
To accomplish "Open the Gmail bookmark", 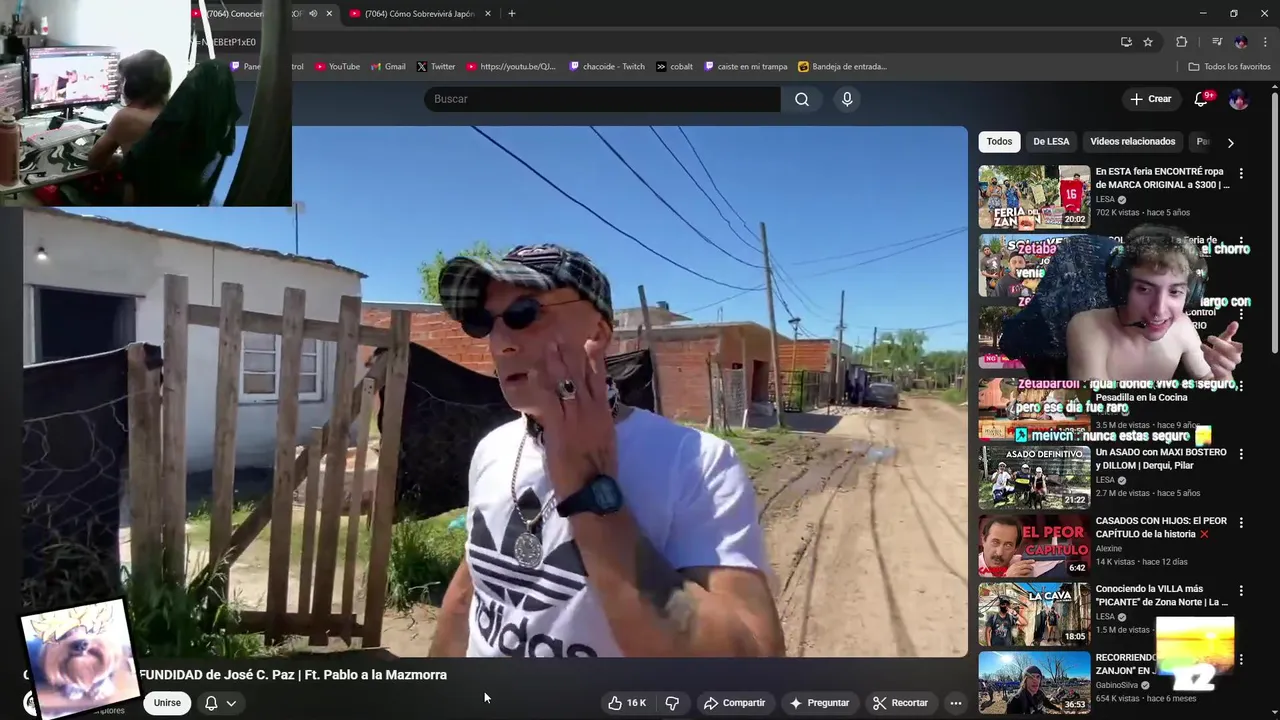I will pyautogui.click(x=388, y=67).
